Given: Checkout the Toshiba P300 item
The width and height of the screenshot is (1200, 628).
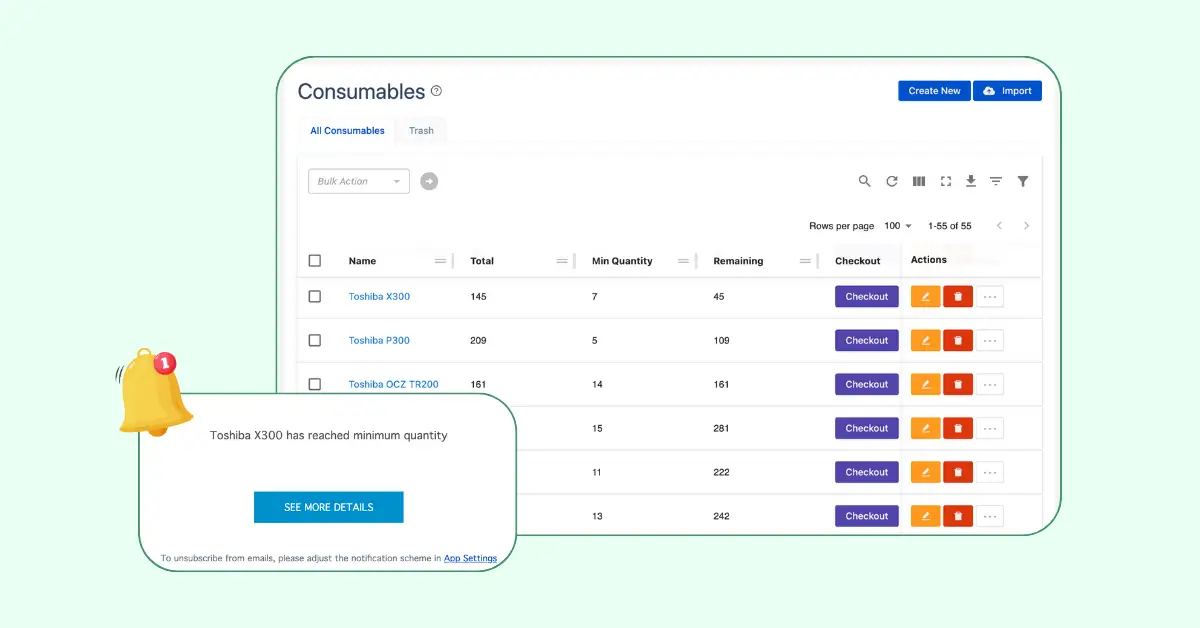Looking at the screenshot, I should [x=867, y=340].
